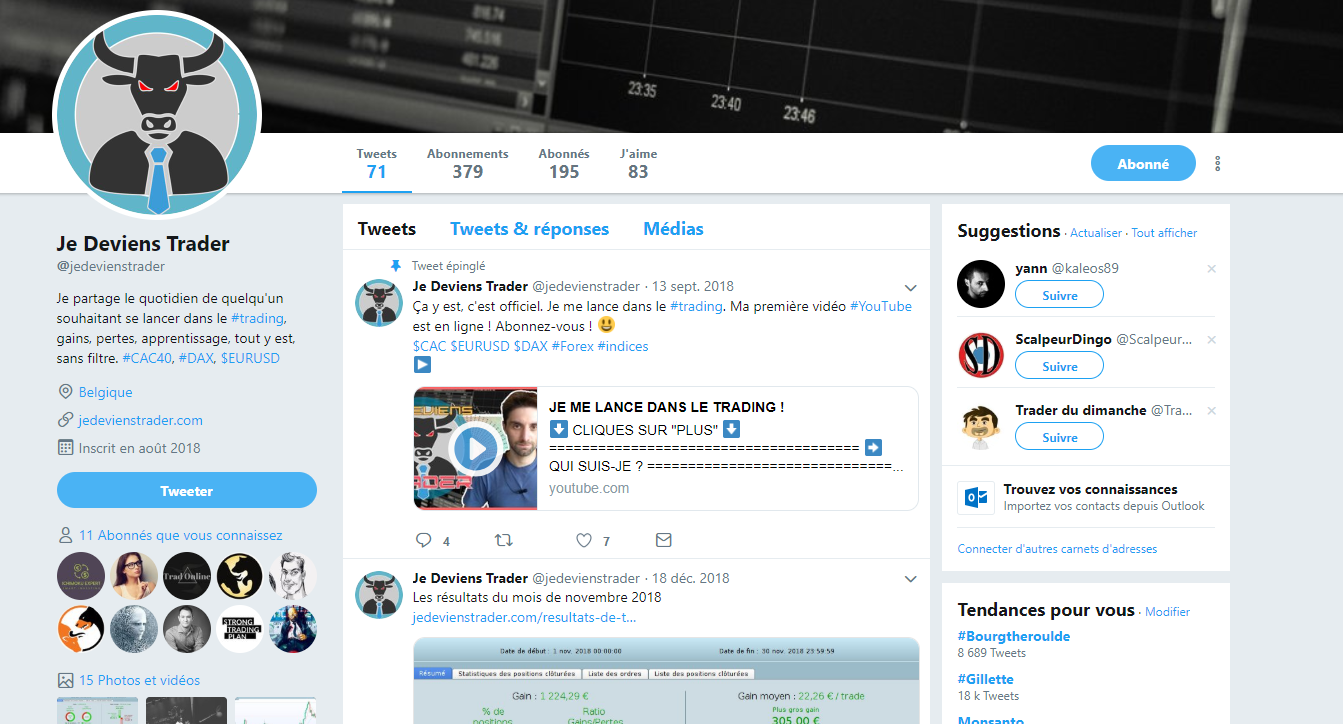Open the #Bourgtheroulde trend
The image size is (1343, 724).
coord(1014,636)
